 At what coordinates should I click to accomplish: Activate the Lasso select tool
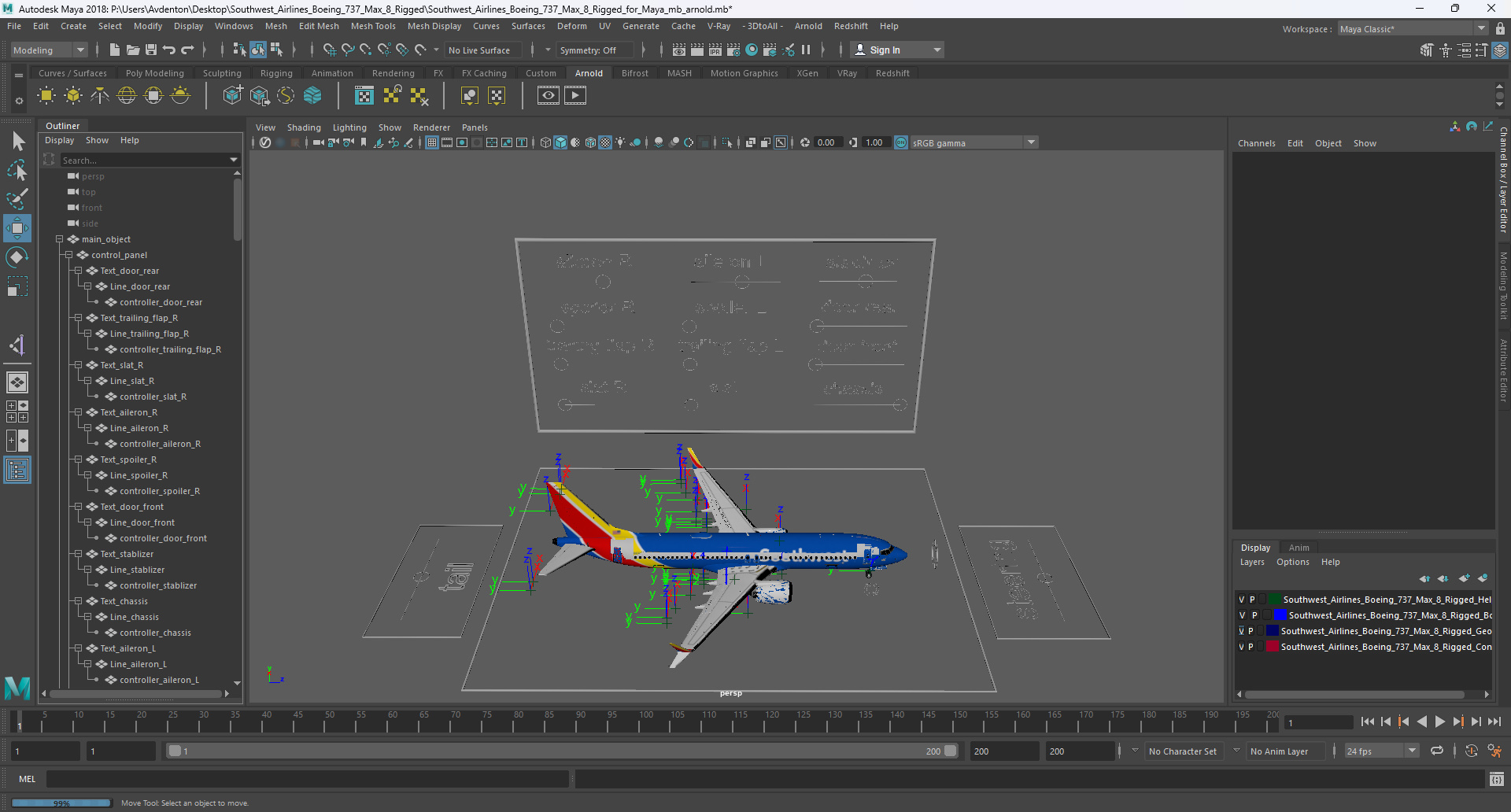(x=17, y=170)
